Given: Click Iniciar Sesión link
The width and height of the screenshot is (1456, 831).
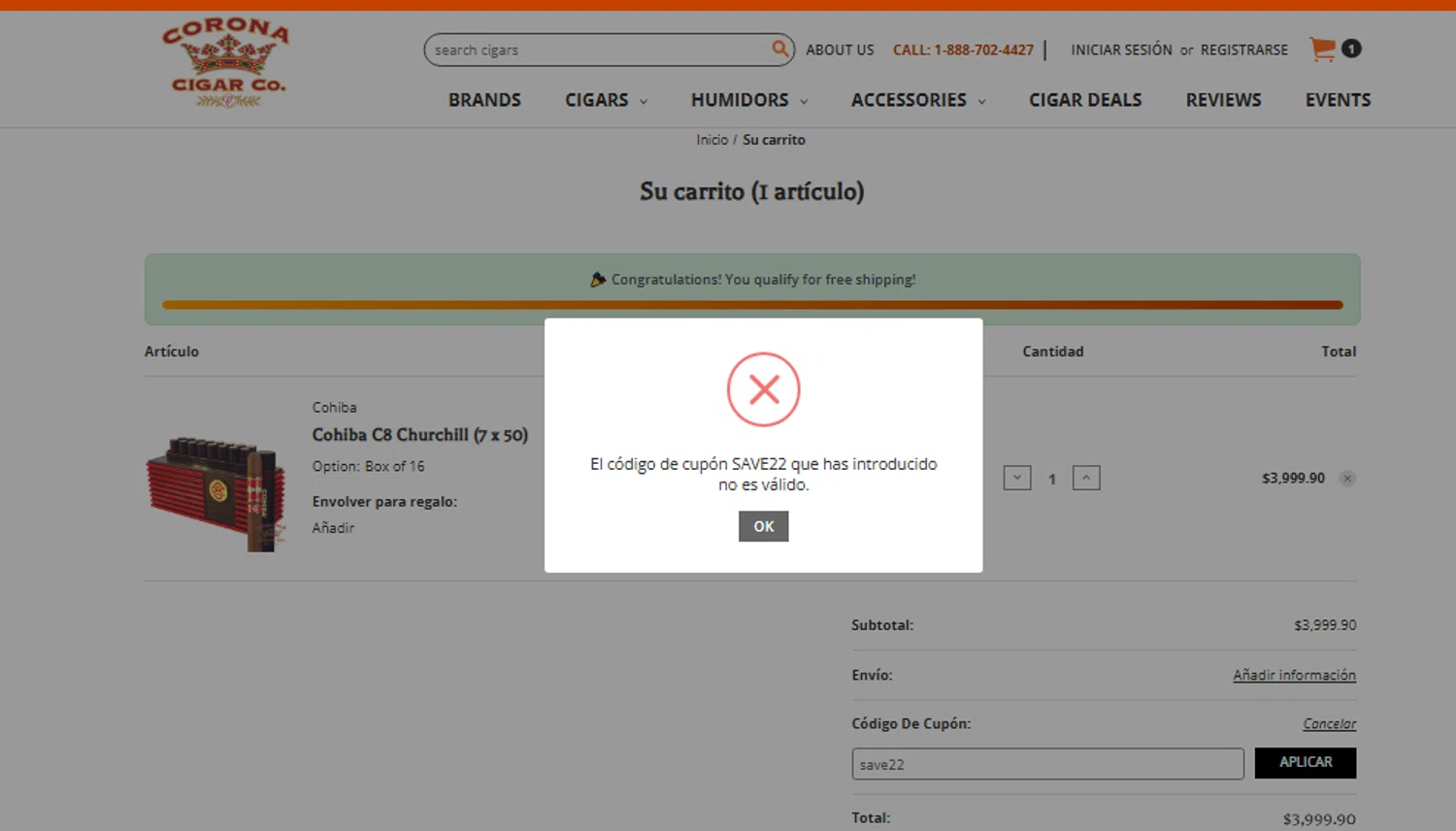Looking at the screenshot, I should pos(1121,50).
